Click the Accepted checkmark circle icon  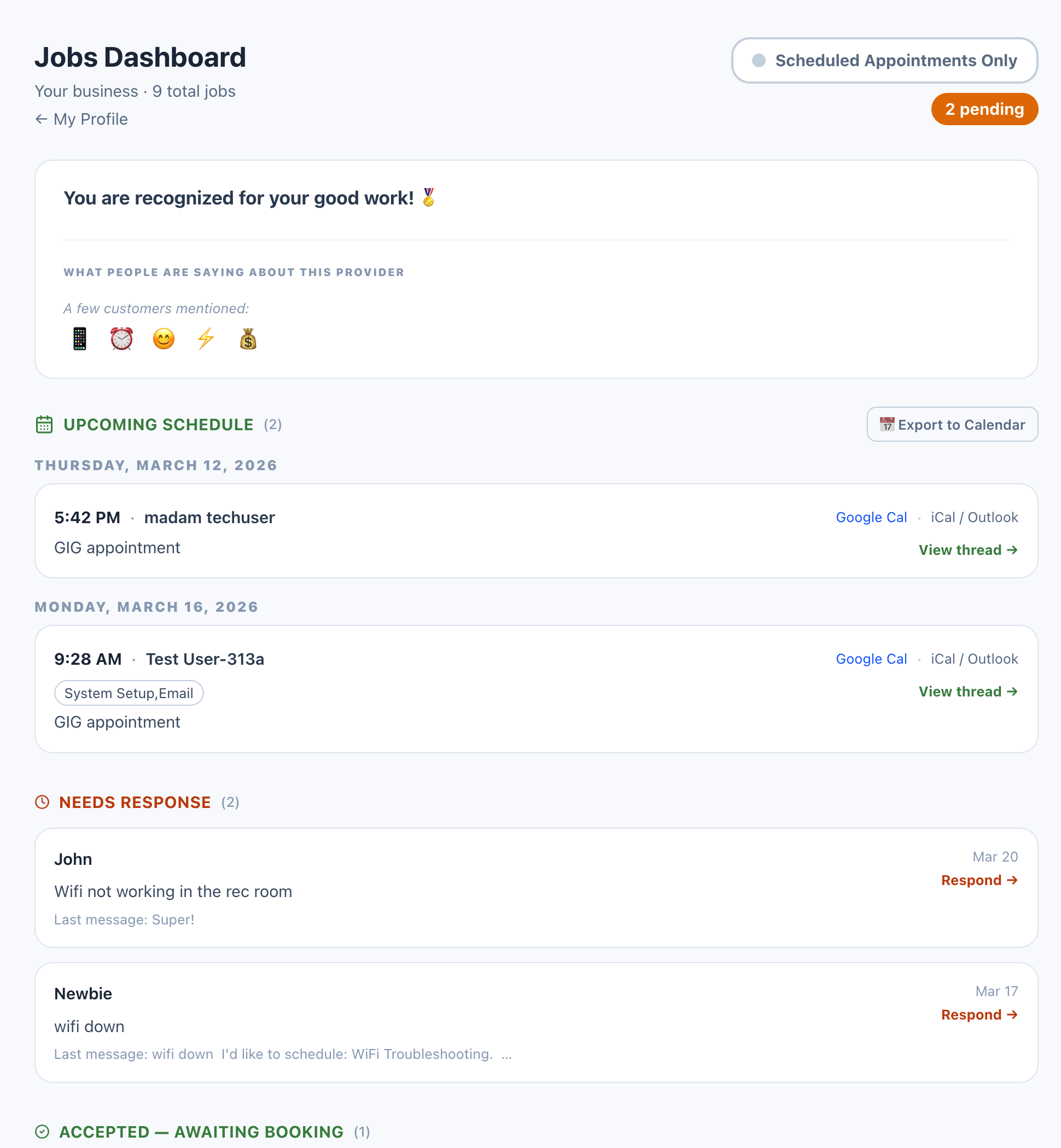point(43,1132)
